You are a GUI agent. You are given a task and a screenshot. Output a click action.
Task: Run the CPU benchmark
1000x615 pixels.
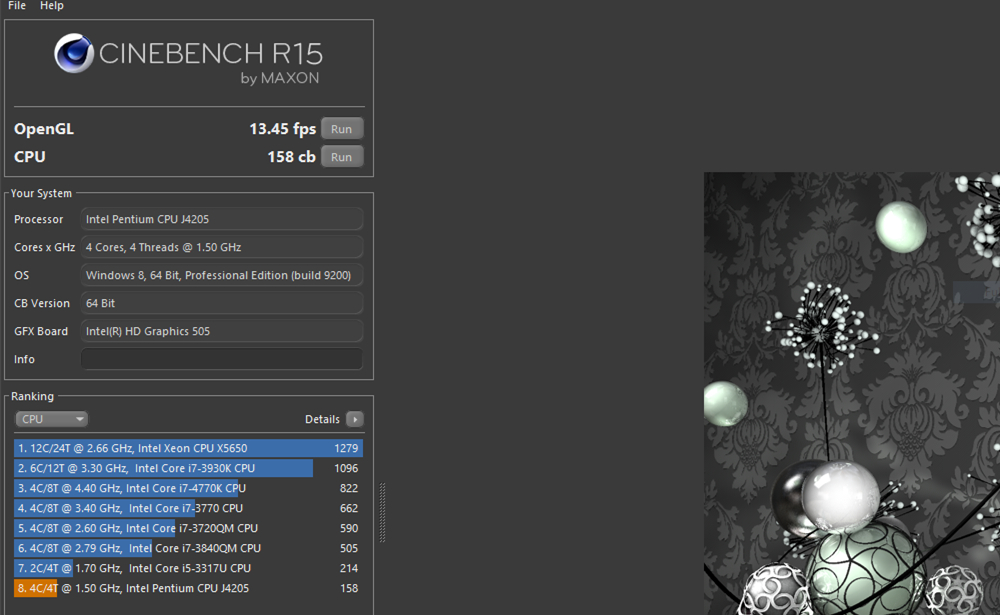click(342, 157)
